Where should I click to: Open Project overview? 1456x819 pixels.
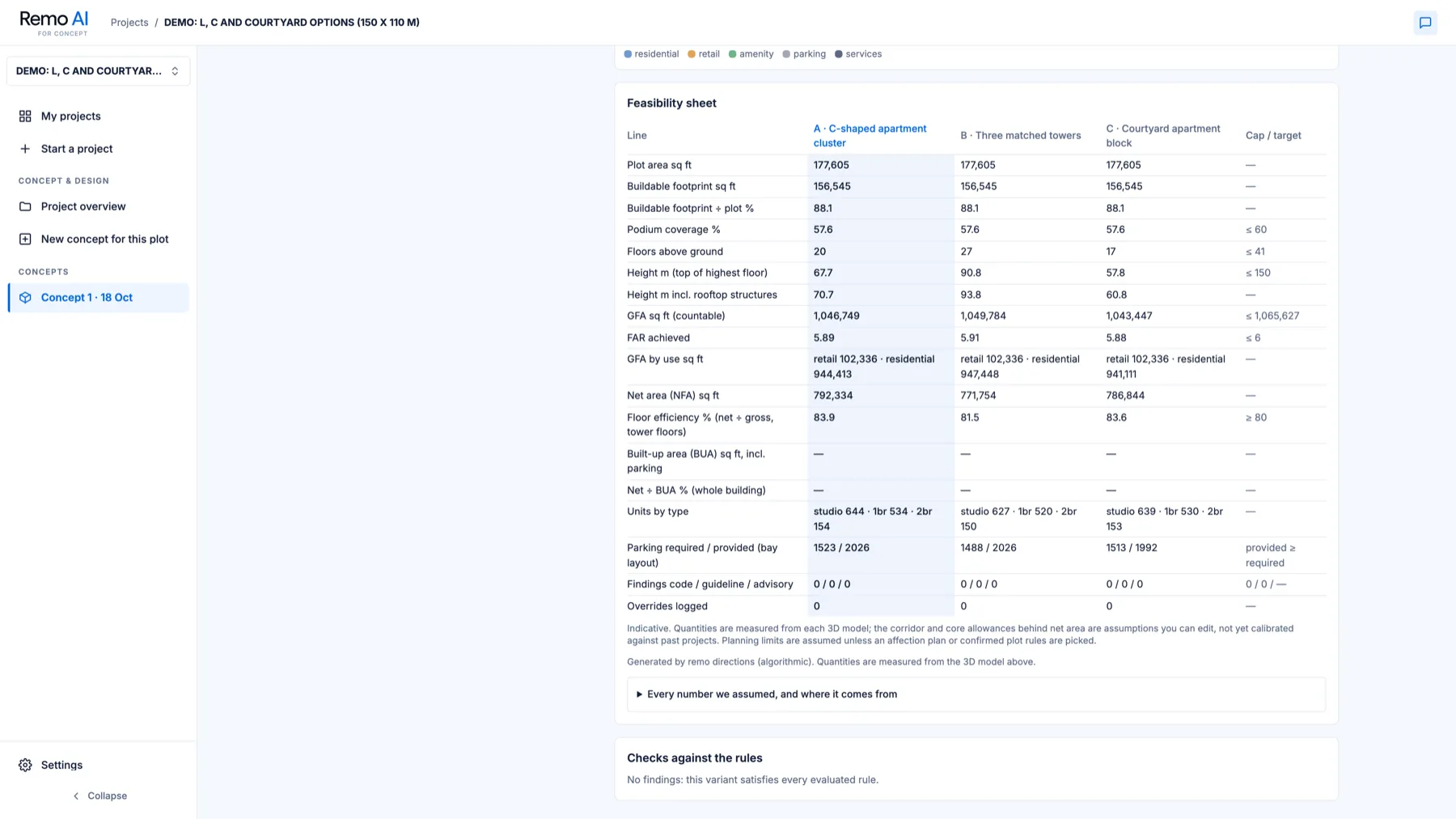[x=98, y=206]
